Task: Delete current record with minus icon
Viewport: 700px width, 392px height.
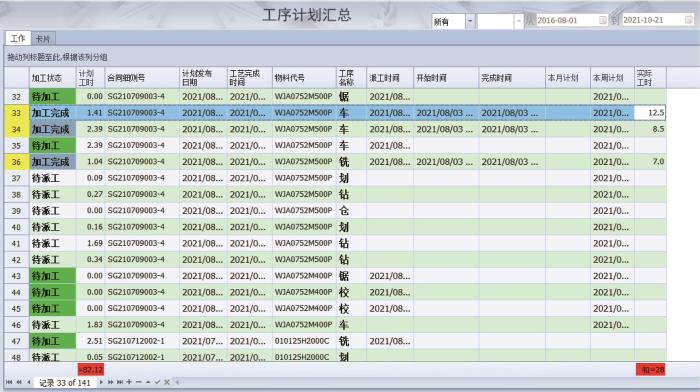Action: click(138, 382)
